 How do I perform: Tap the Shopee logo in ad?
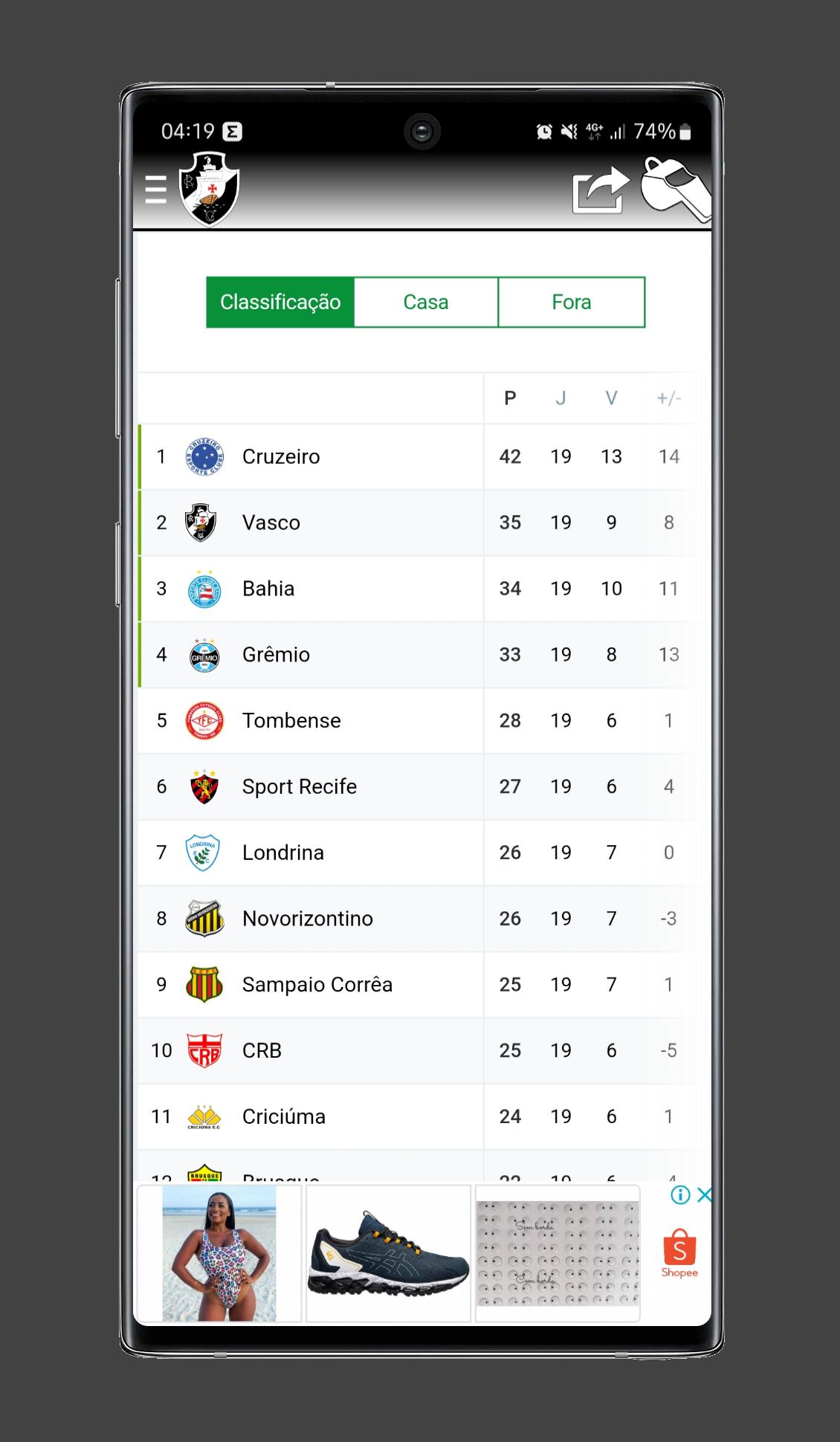679,1254
